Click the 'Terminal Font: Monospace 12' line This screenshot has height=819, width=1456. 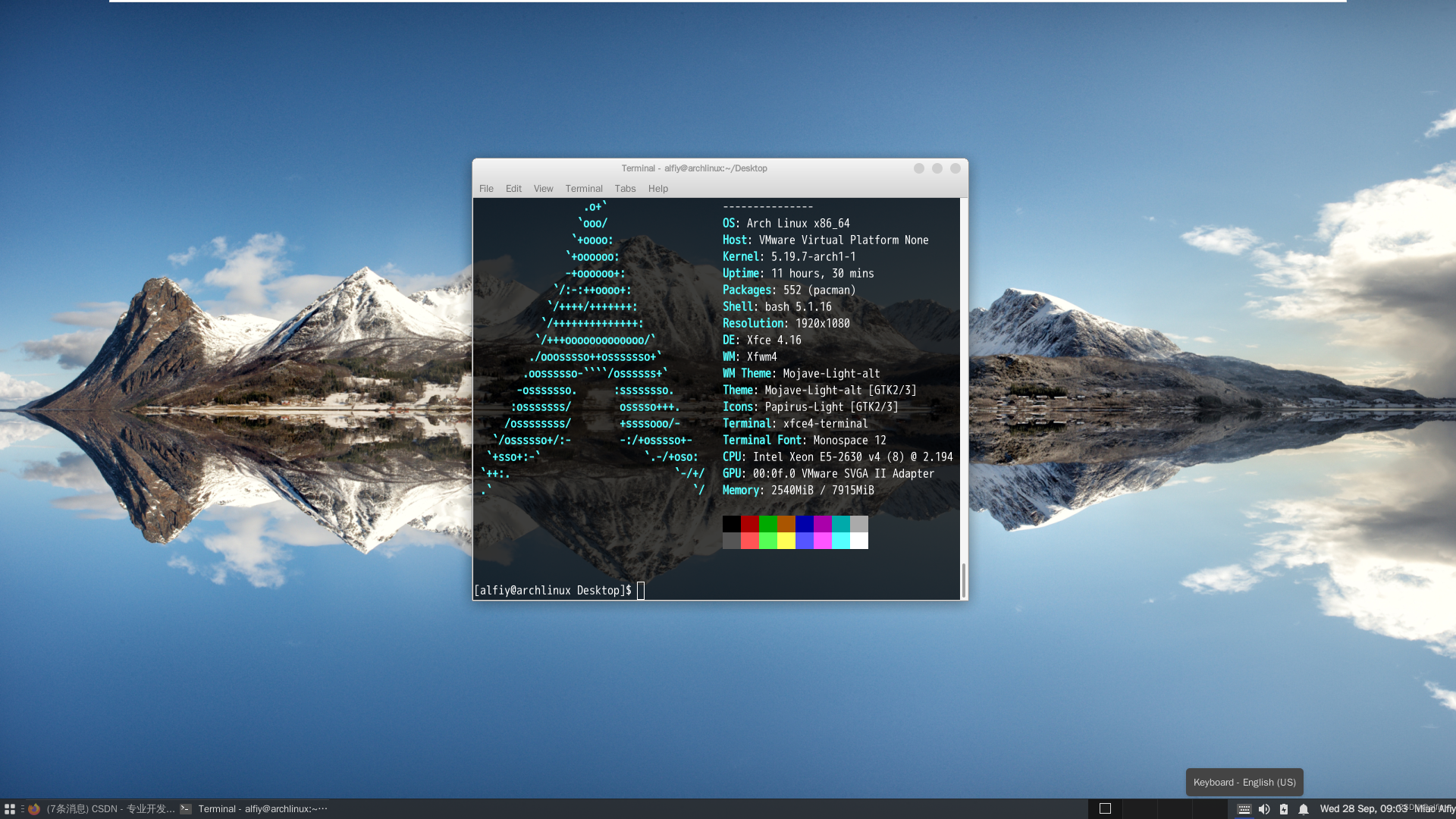(805, 440)
